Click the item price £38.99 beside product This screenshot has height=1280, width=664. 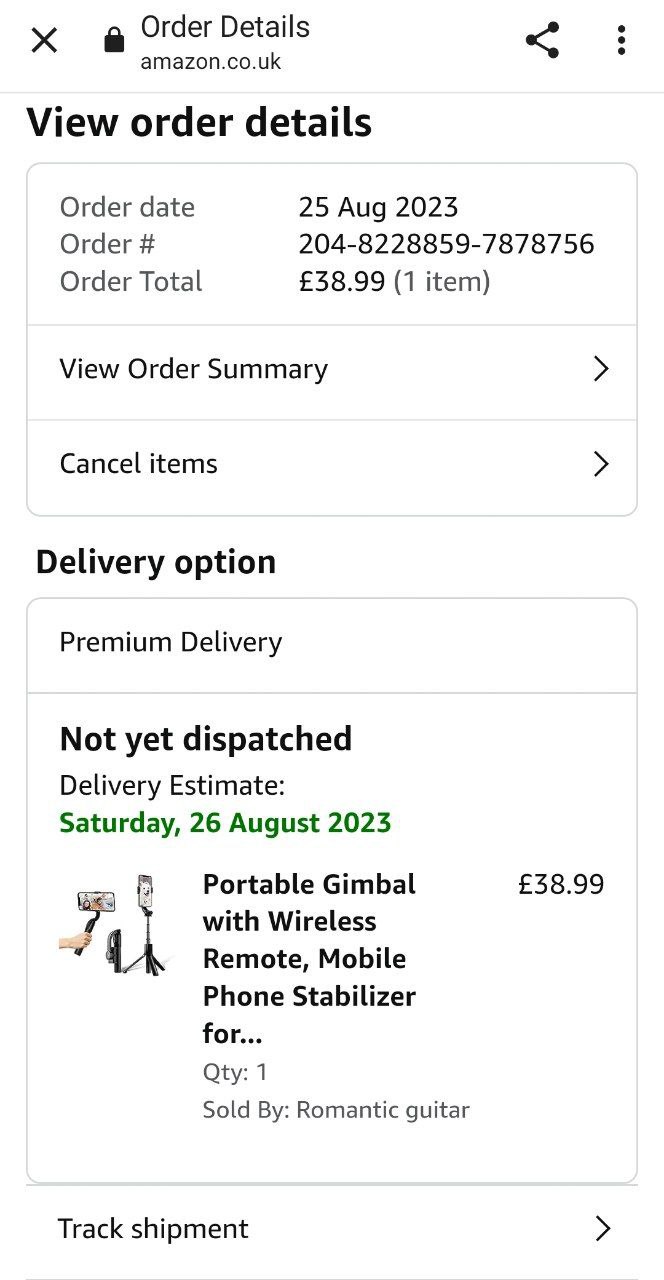(x=561, y=884)
